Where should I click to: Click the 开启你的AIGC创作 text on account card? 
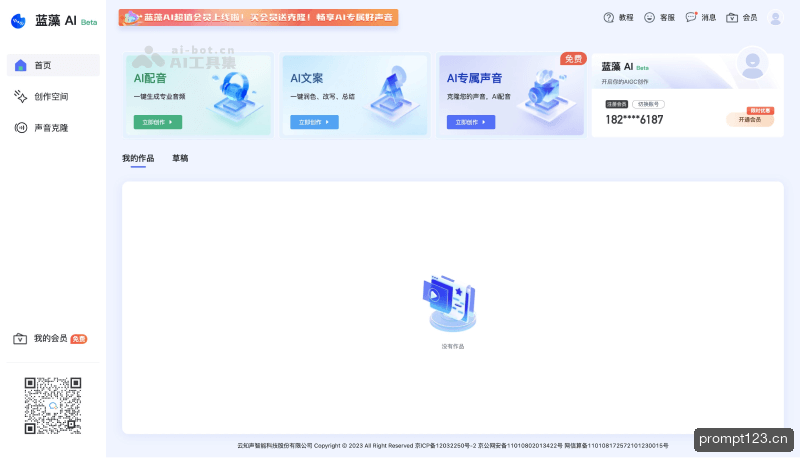pos(625,82)
